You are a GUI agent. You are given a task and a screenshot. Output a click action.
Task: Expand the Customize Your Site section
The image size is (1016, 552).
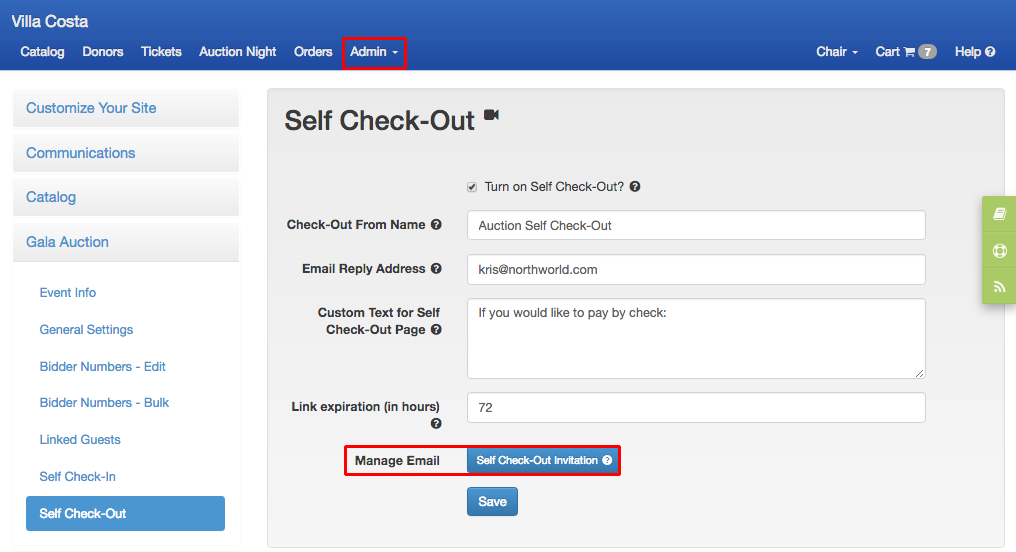tap(126, 108)
